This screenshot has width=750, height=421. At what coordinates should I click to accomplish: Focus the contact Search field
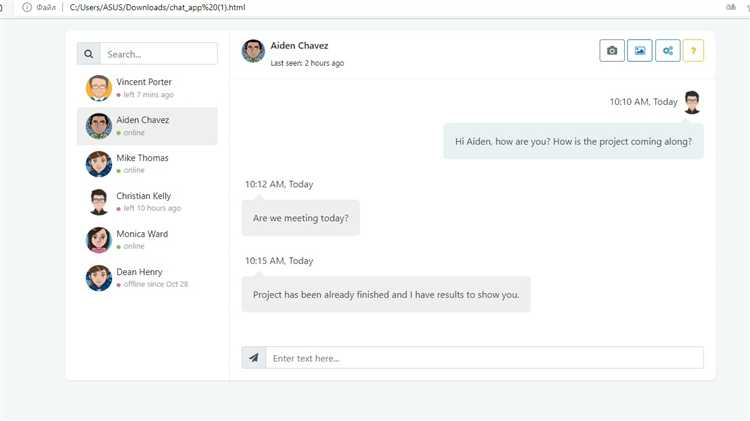point(158,54)
